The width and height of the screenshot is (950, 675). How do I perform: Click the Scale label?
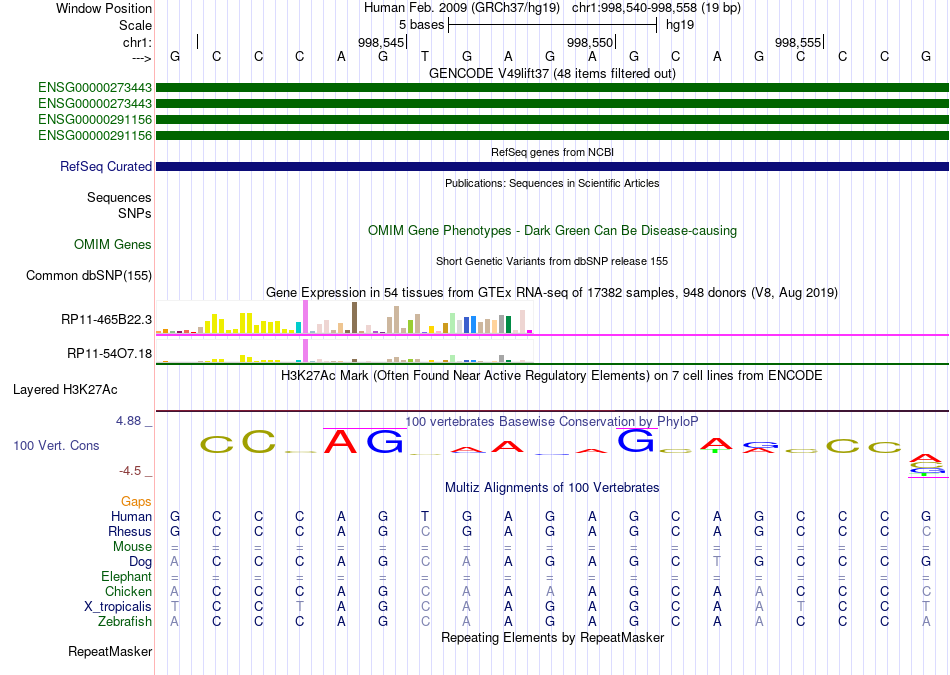(135, 25)
